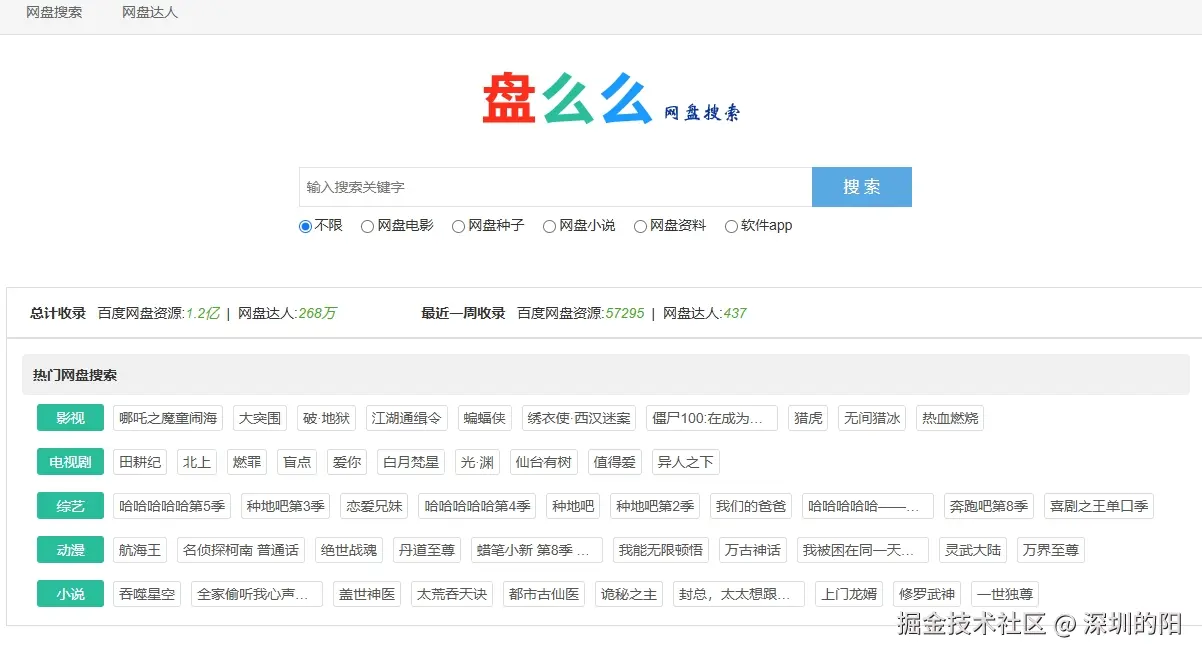Select the 网盘资料 radio option
Image resolution: width=1202 pixels, height=657 pixels.
[x=640, y=226]
